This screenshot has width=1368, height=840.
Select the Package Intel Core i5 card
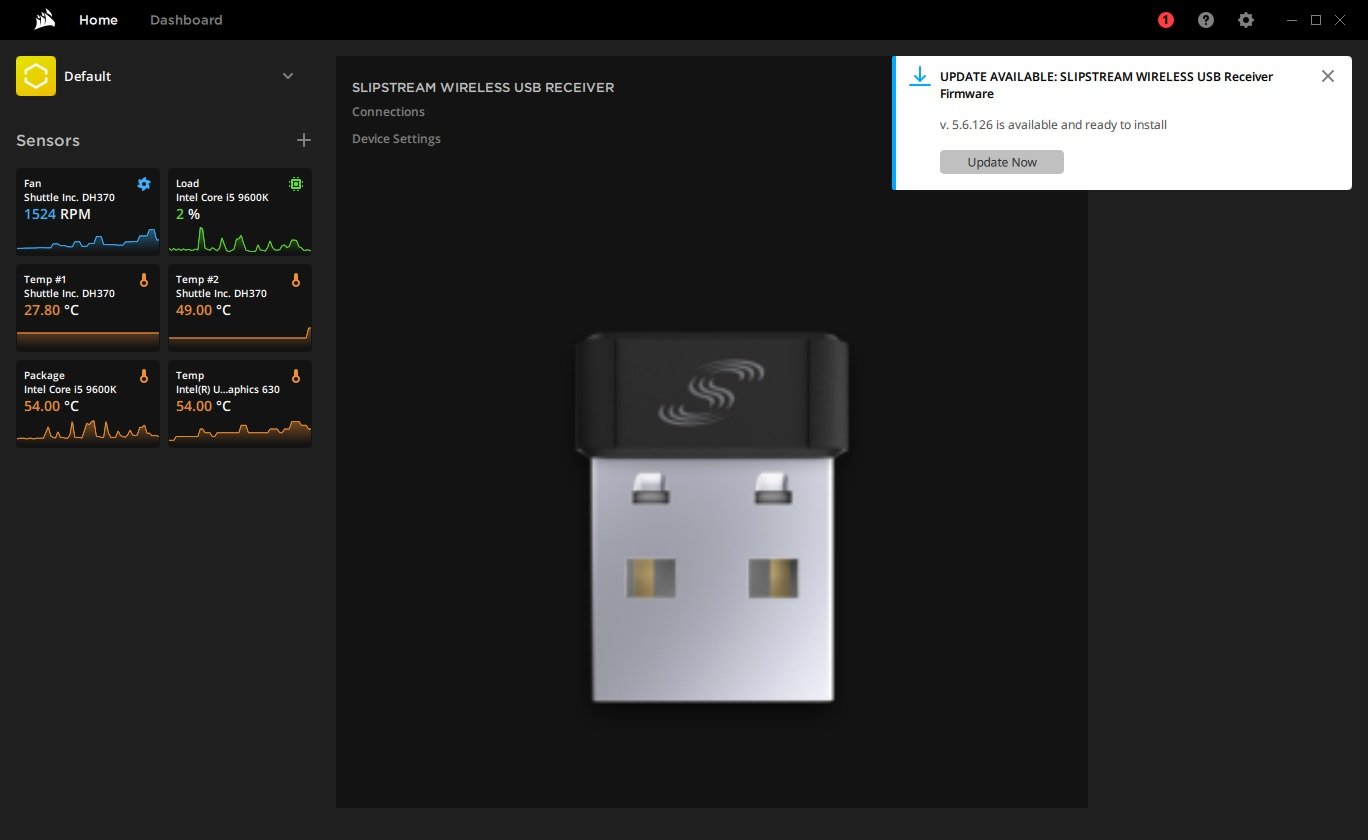(x=88, y=403)
